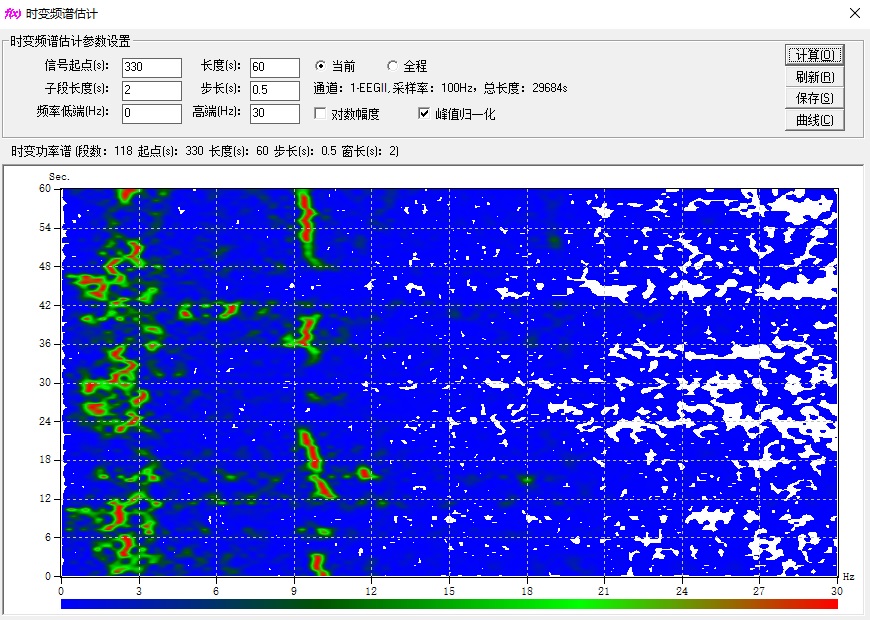Click the 计算(O) compute button
The width and height of the screenshot is (870, 620).
point(815,54)
